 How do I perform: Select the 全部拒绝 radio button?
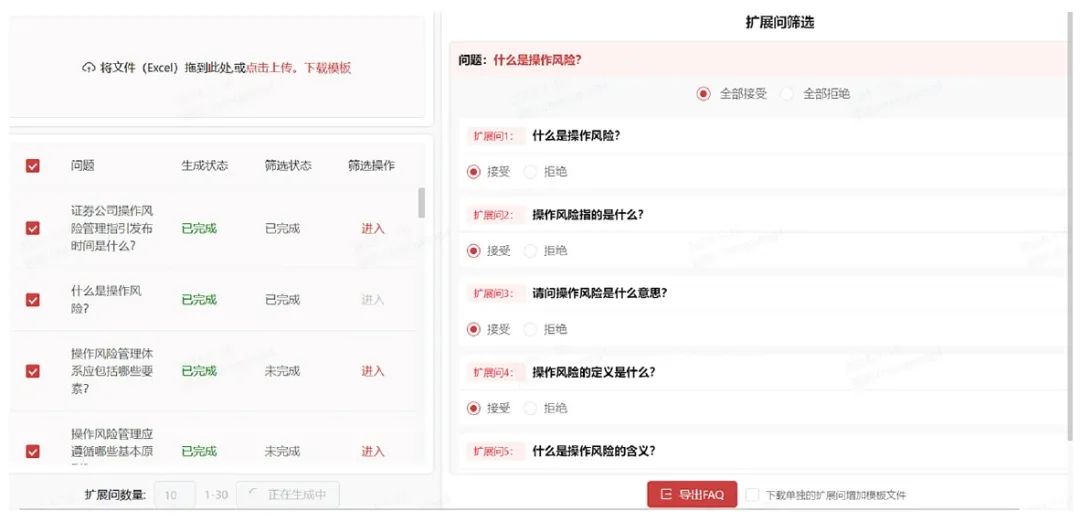787,94
